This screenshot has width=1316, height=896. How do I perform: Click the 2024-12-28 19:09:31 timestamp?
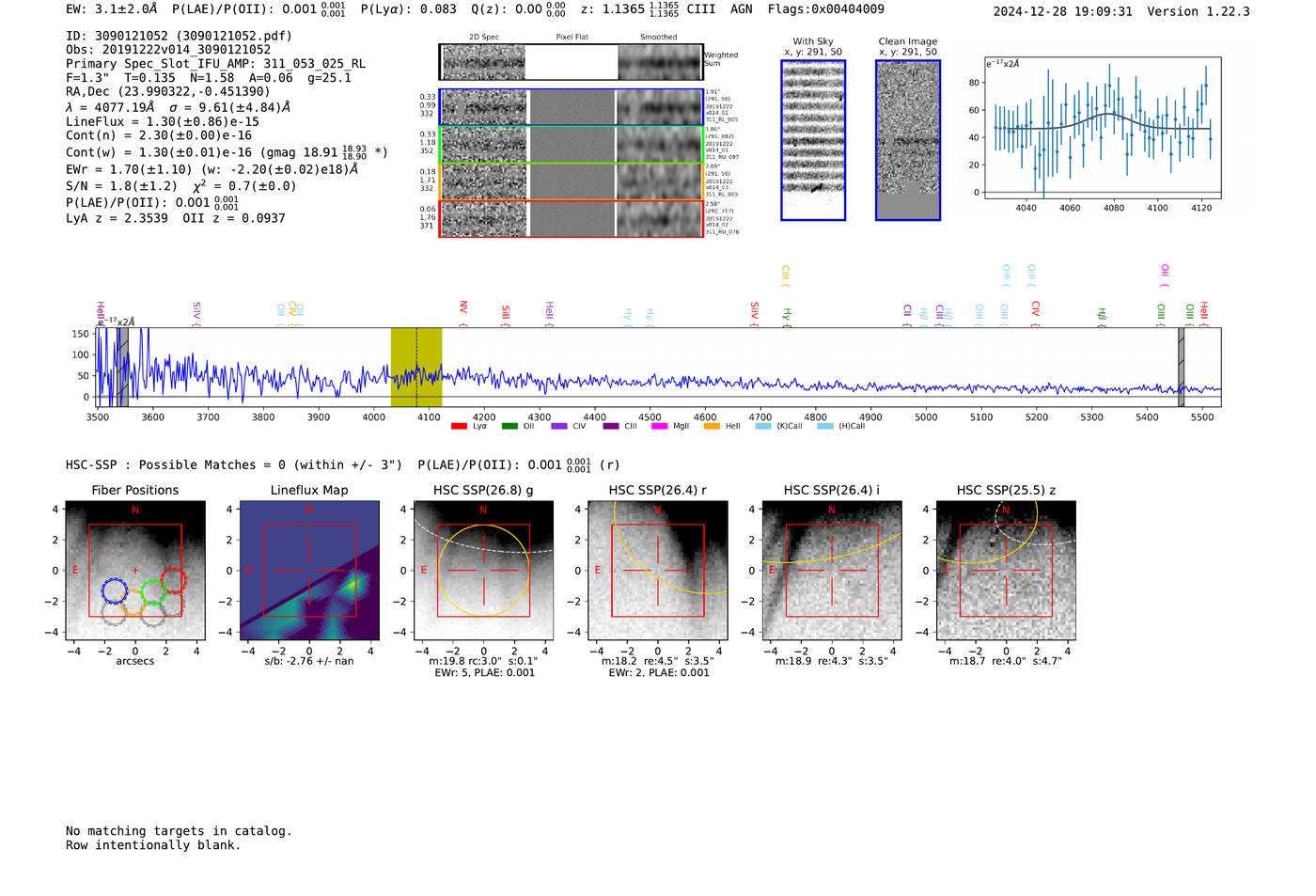pos(1062,11)
